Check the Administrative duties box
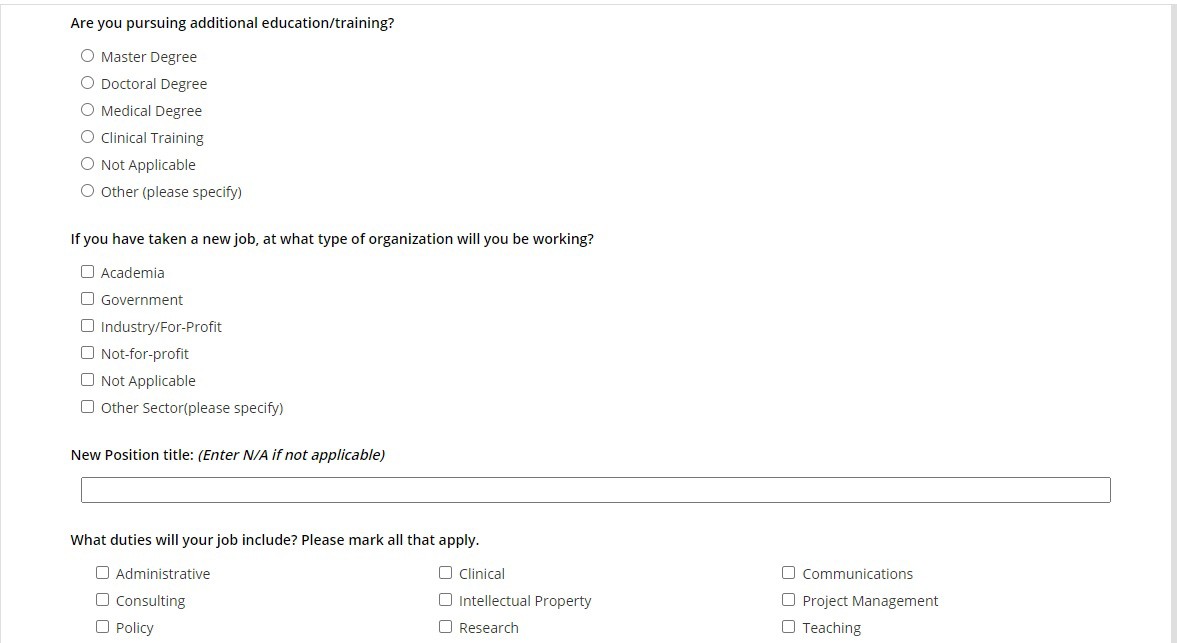The height and width of the screenshot is (643, 1177). (x=103, y=573)
